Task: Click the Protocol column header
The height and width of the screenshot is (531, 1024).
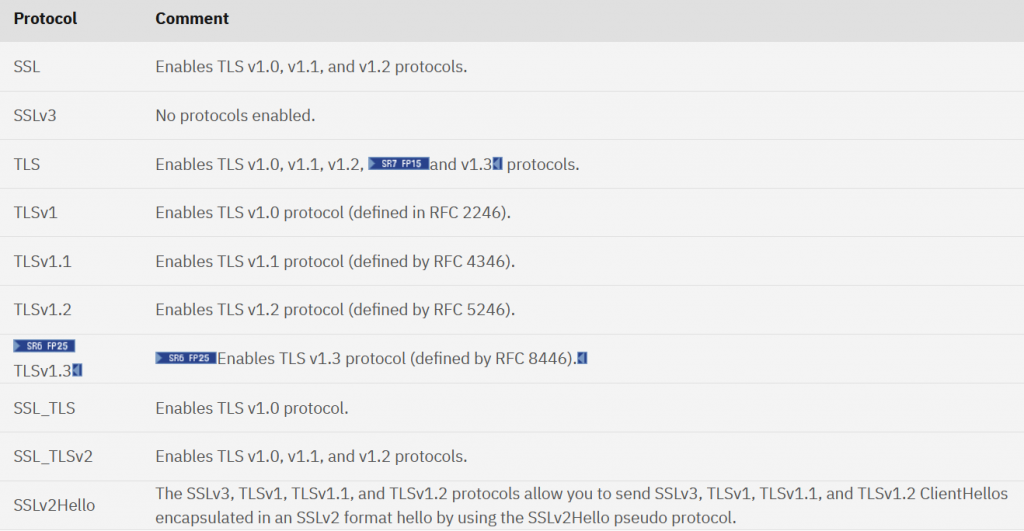Action: 45,18
